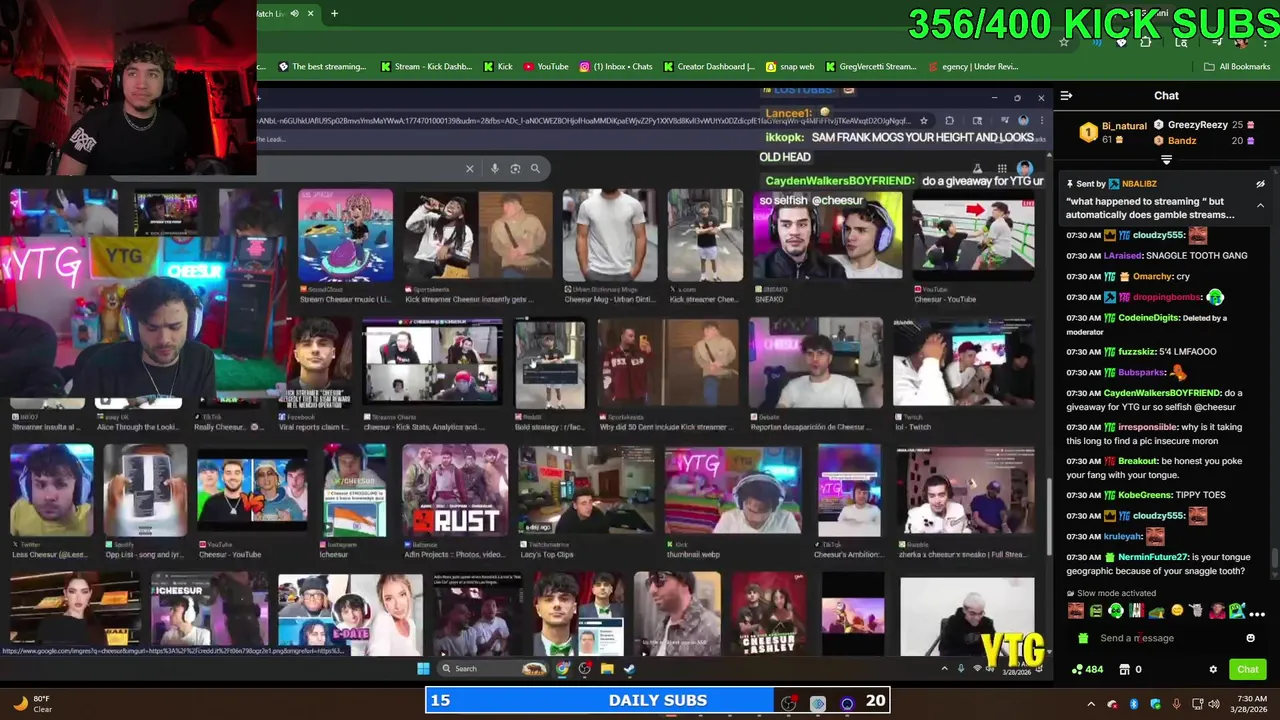1280x720 pixels.
Task: Click NBALIBZ name in pinned message
Action: point(1140,184)
